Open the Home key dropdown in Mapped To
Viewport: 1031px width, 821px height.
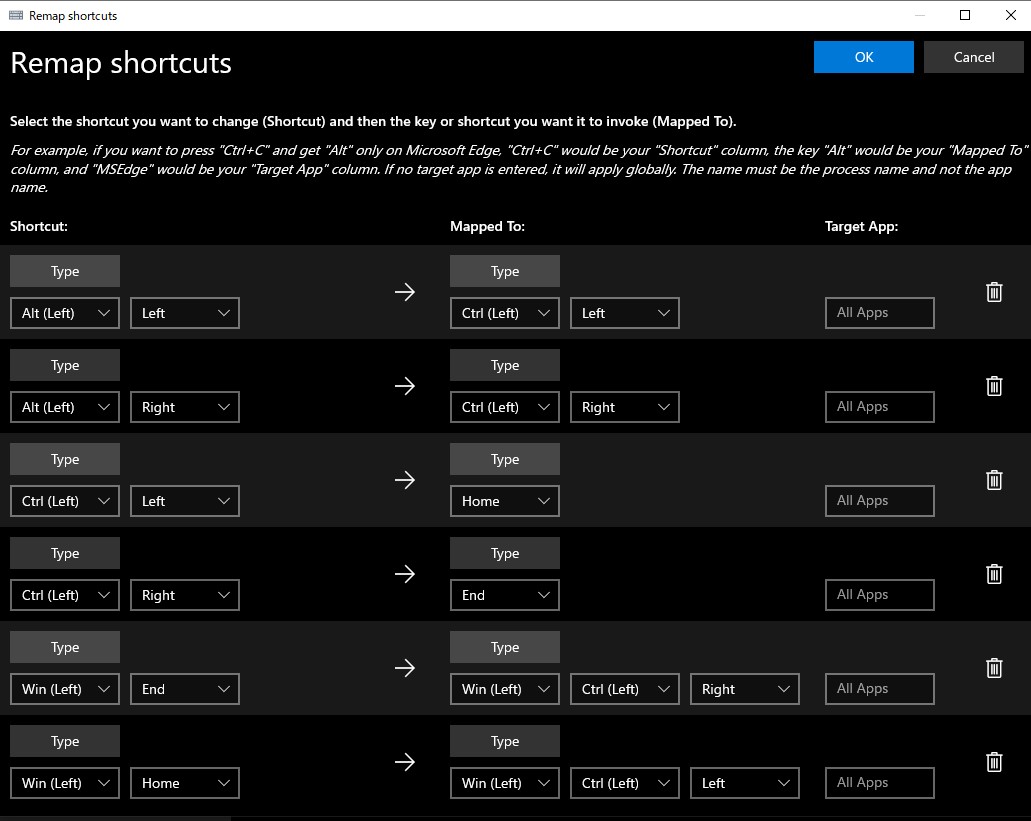[505, 501]
